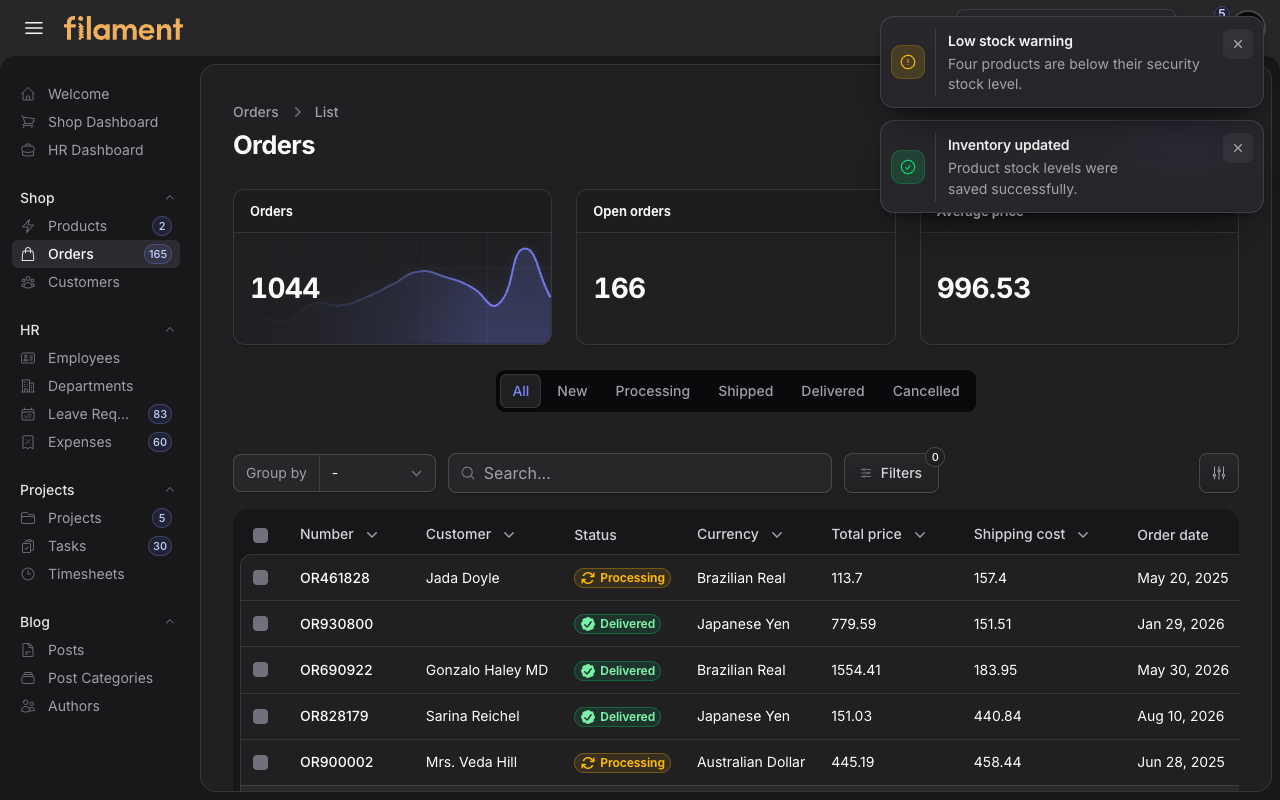Viewport: 1280px width, 800px height.
Task: Tick the select-all checkbox in table header
Action: tap(261, 535)
